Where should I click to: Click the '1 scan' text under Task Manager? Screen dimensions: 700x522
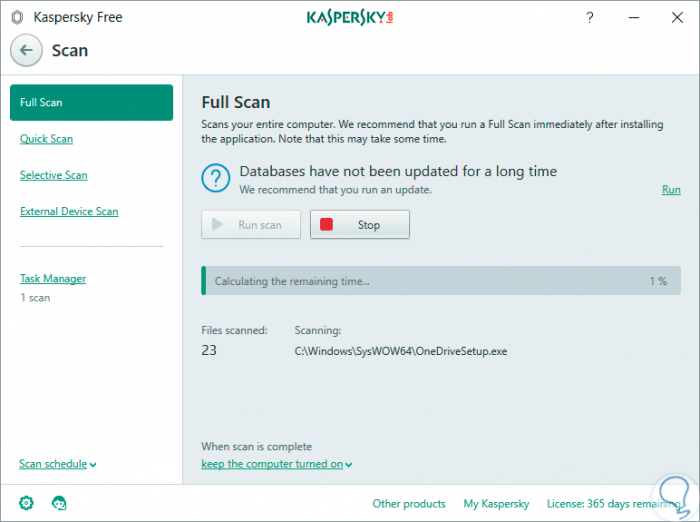[x=35, y=298]
